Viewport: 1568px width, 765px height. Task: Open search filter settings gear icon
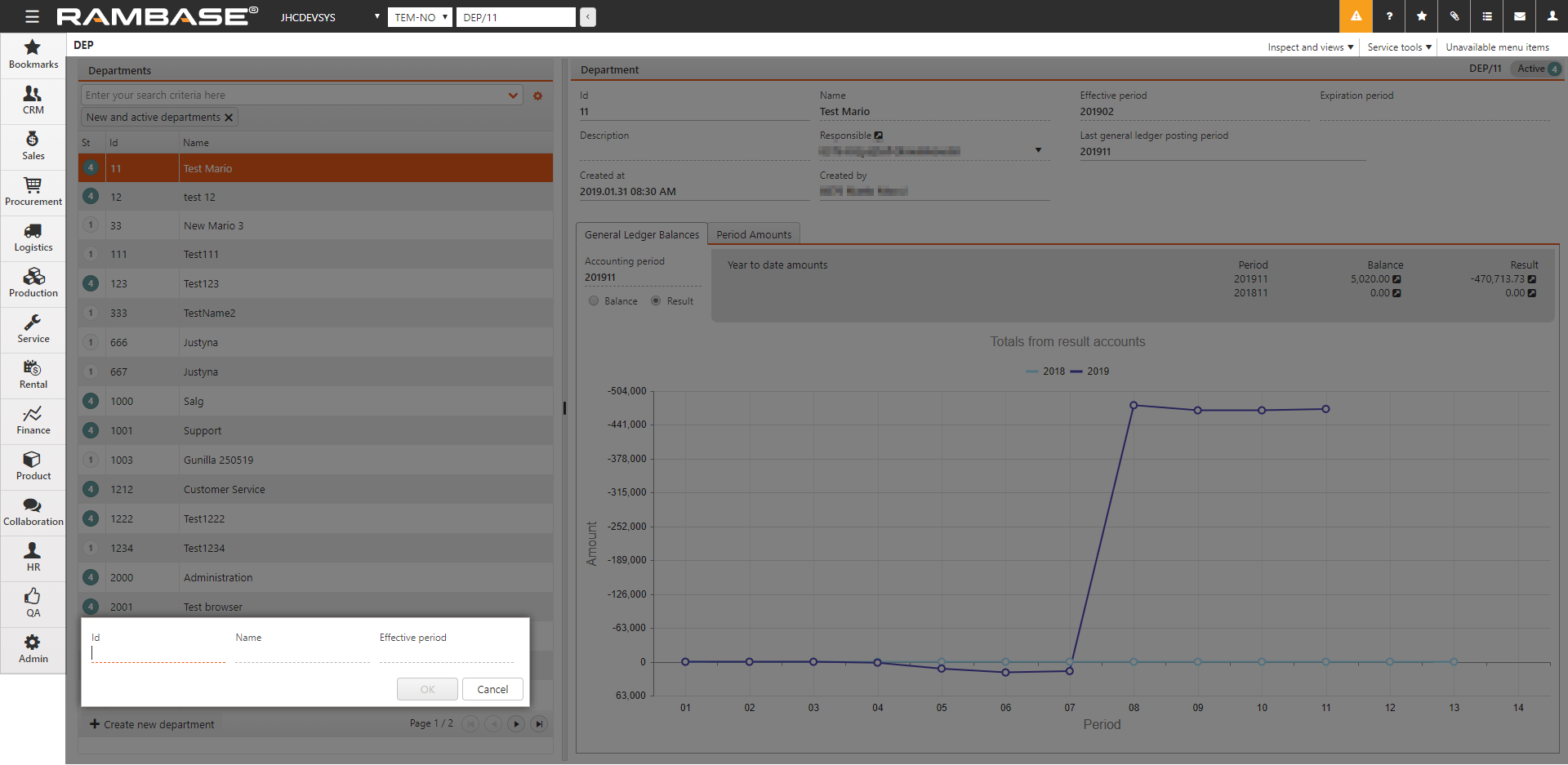coord(537,96)
